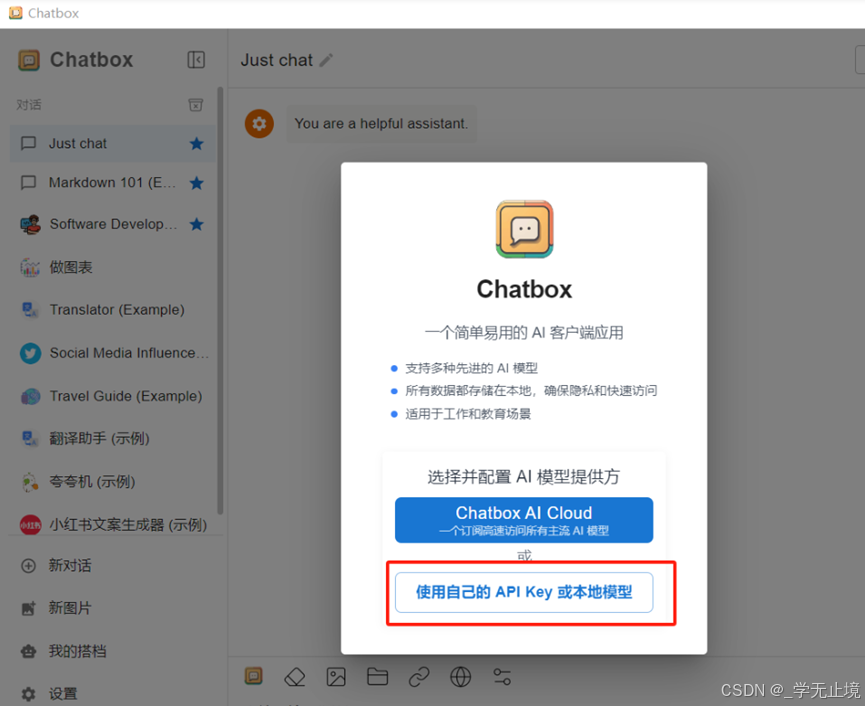This screenshot has width=865, height=706.
Task: Open the 翻译助手 (示例) conversation
Action: [x=113, y=438]
